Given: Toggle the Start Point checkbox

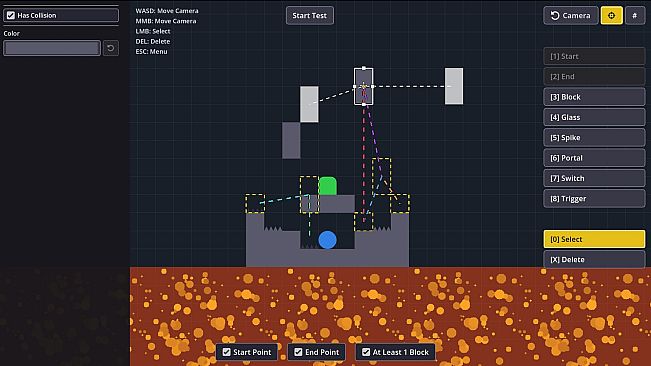Looking at the screenshot, I should pos(226,352).
